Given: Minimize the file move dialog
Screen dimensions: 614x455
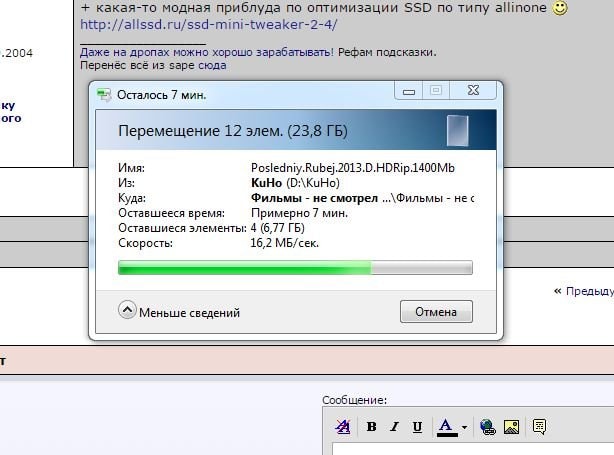Looking at the screenshot, I should coord(409,91).
